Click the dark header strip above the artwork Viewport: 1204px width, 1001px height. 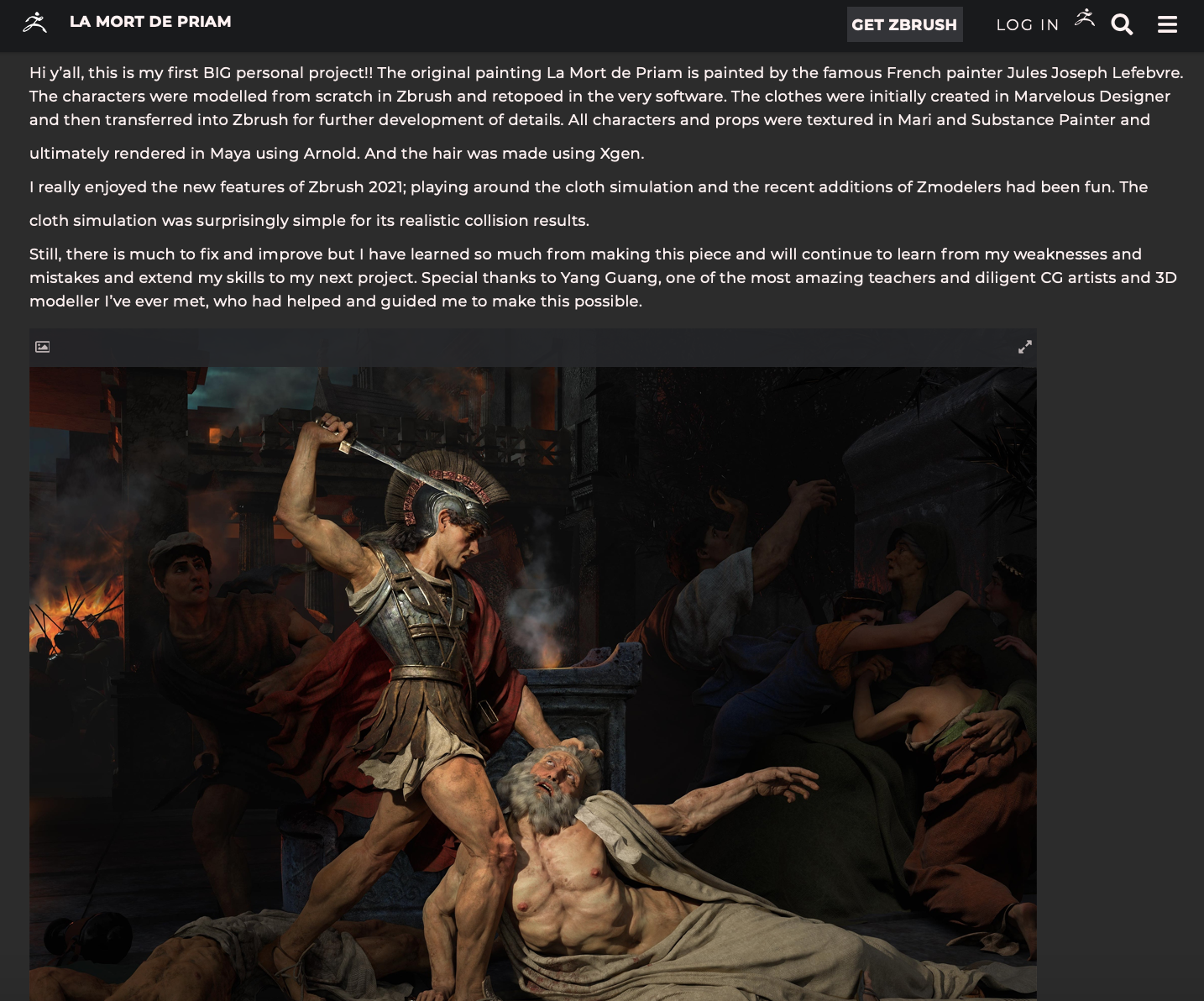(x=533, y=347)
